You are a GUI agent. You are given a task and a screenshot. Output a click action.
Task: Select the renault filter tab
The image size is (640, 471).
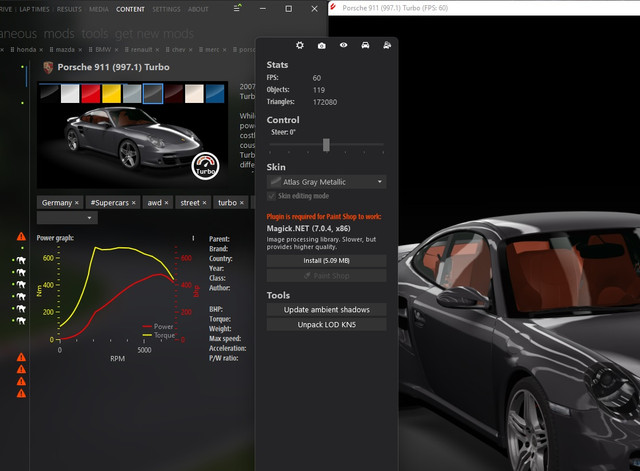(142, 49)
